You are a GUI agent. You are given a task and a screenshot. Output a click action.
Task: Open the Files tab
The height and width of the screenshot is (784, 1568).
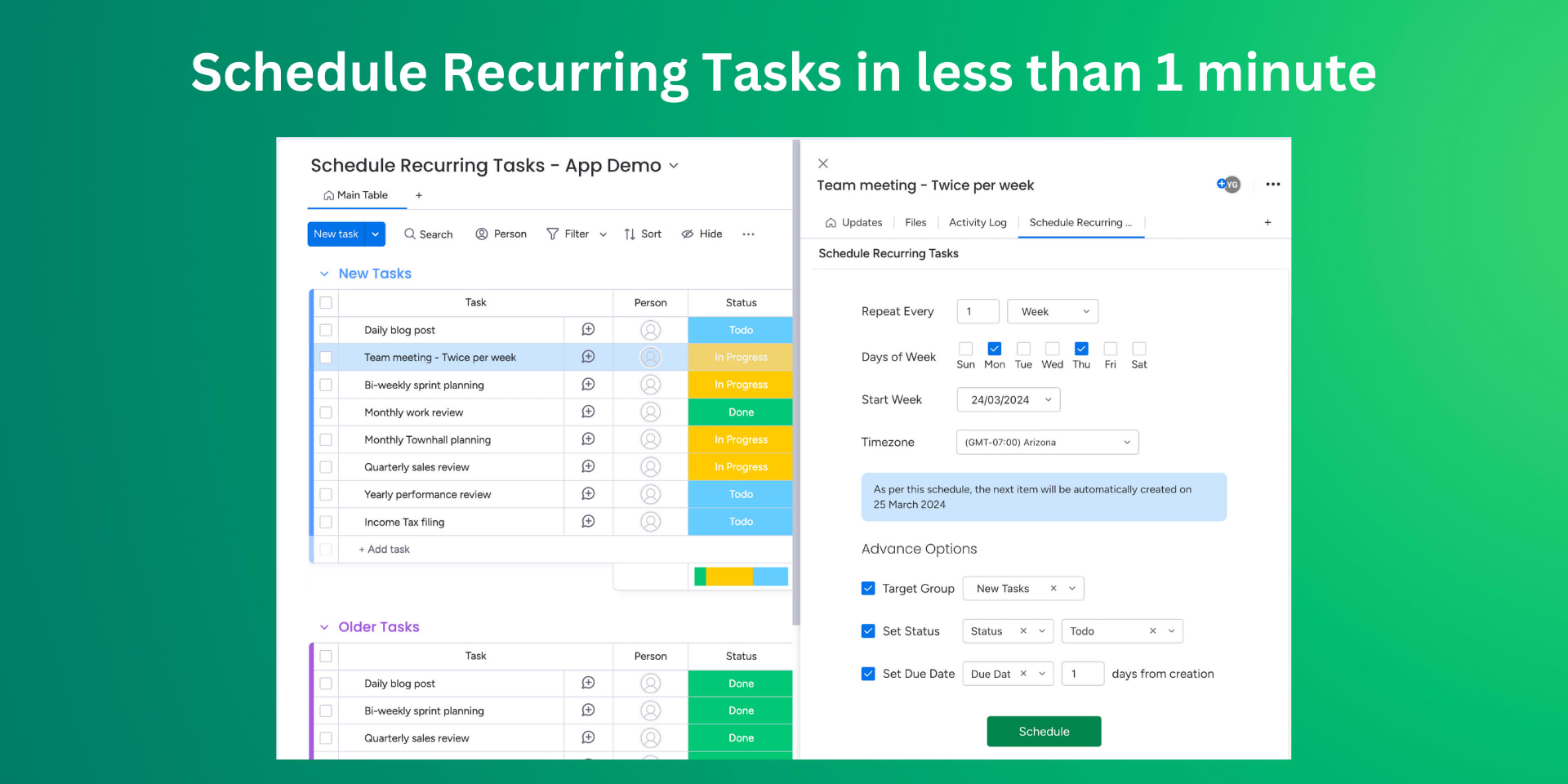click(915, 222)
